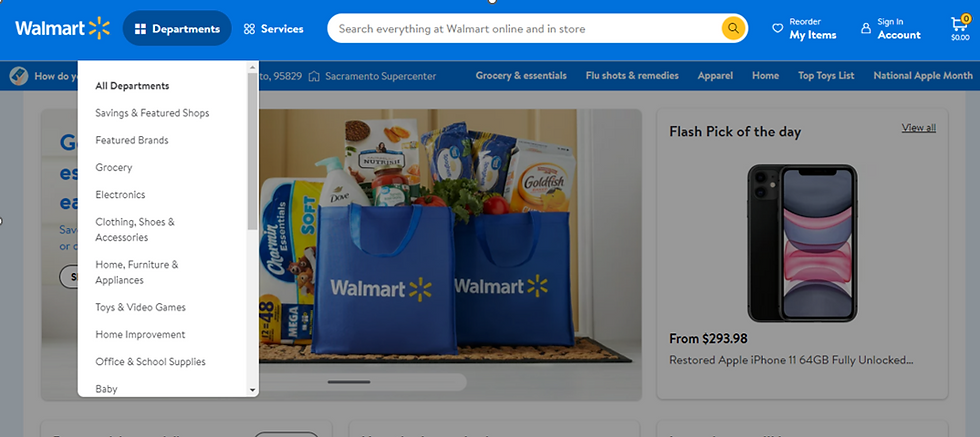This screenshot has height=437, width=980.
Task: Click the View all link
Action: pyautogui.click(x=918, y=128)
